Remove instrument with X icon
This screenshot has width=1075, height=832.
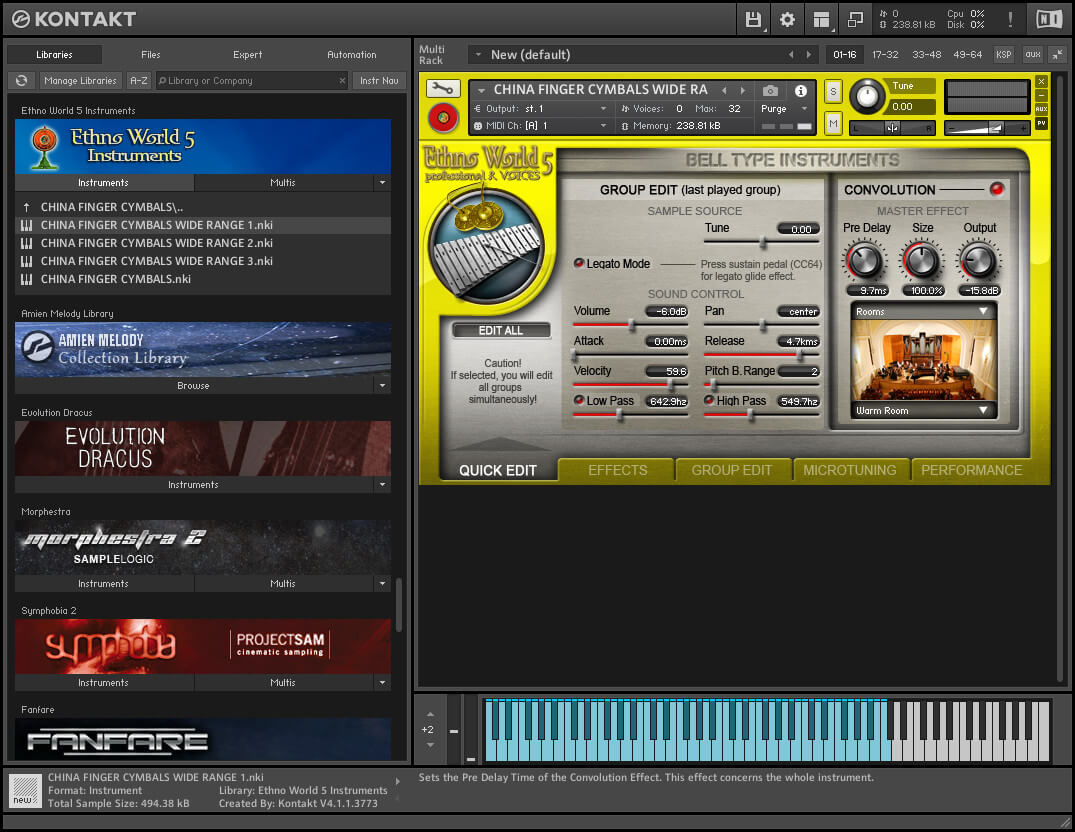[1041, 81]
